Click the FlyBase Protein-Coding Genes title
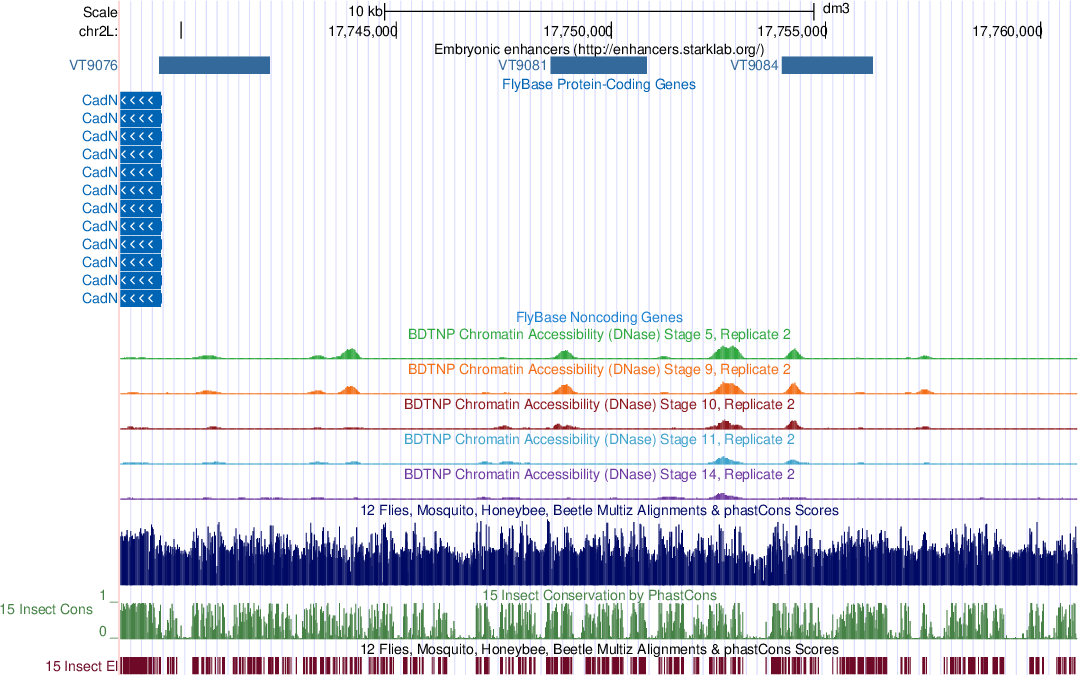 (599, 85)
